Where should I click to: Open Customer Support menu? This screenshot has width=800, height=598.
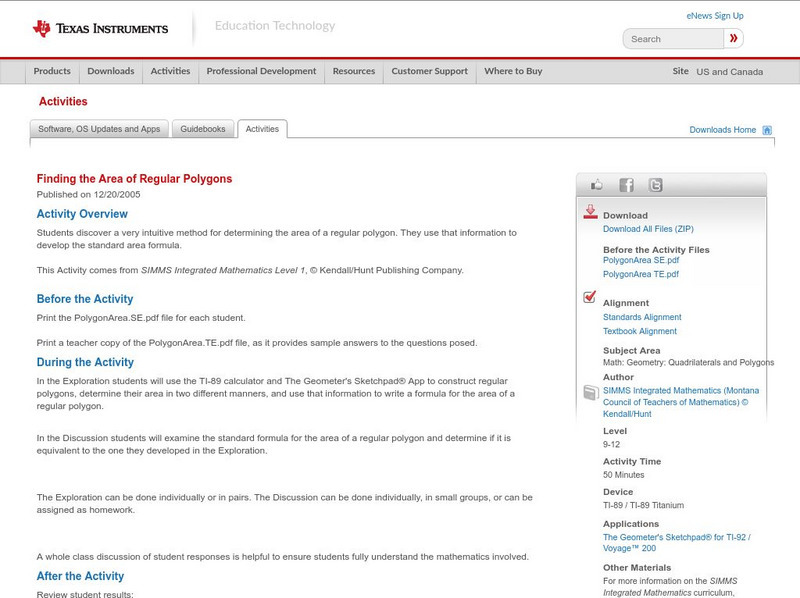(x=430, y=71)
